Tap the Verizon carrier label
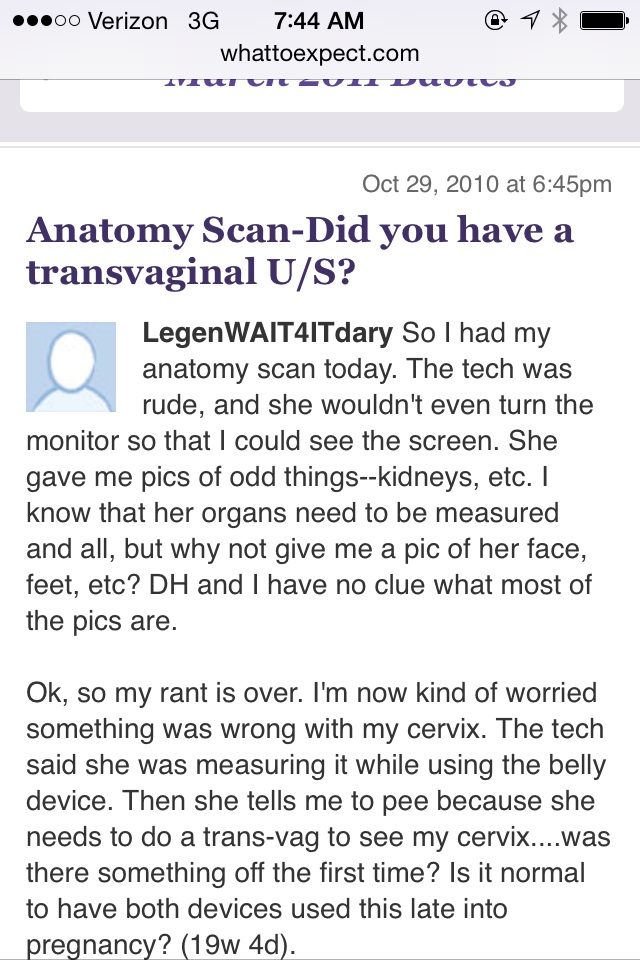 coord(126,20)
